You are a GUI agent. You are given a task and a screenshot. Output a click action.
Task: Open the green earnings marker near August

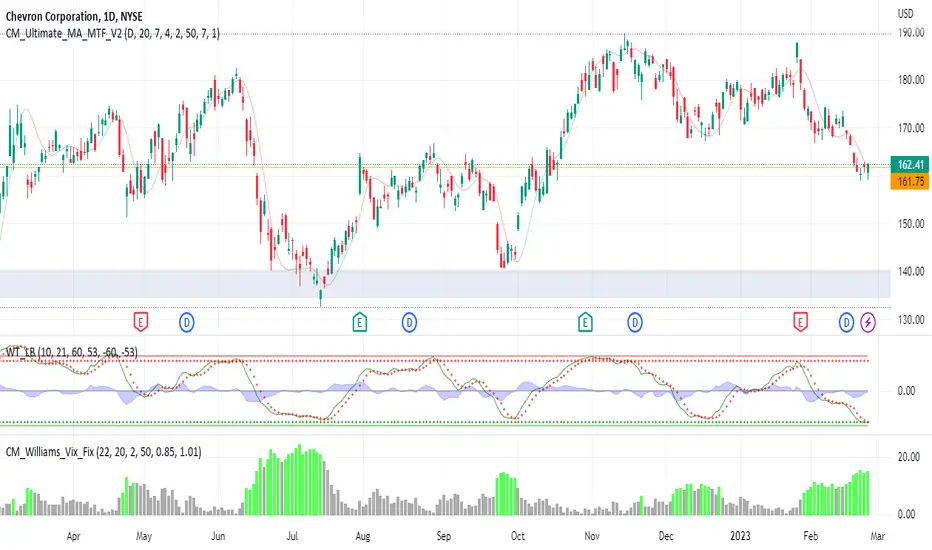(360, 322)
